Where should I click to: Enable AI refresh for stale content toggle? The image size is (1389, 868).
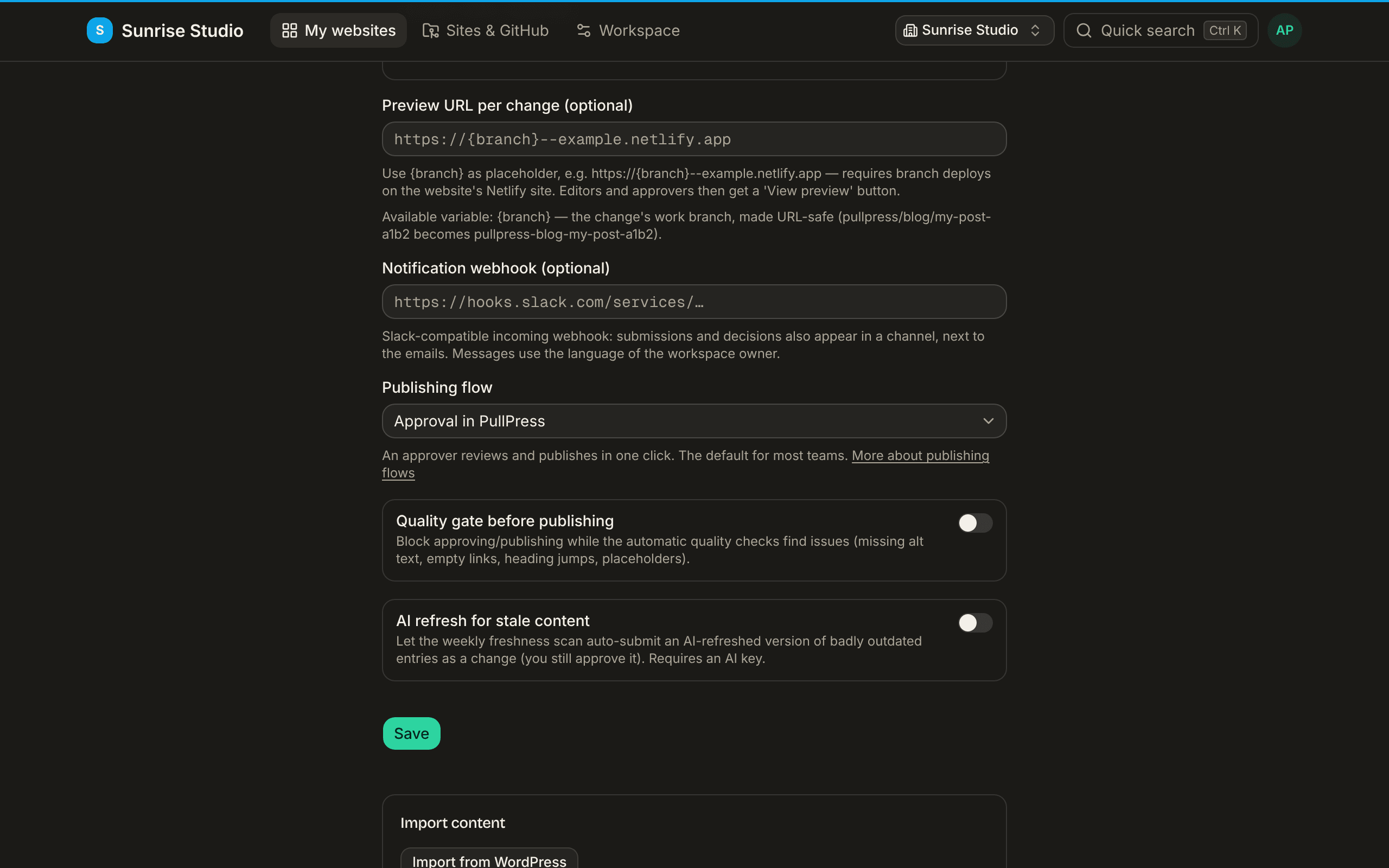click(x=974, y=623)
